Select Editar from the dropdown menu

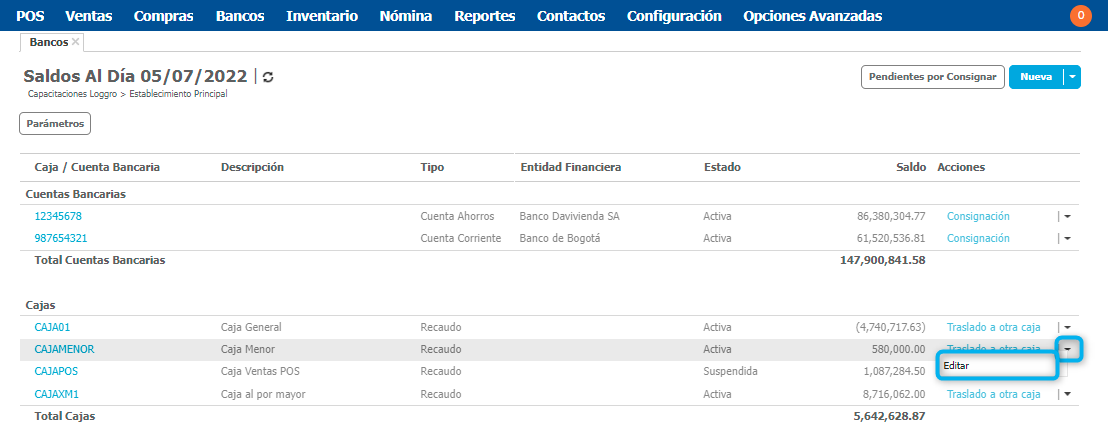[x=957, y=366]
